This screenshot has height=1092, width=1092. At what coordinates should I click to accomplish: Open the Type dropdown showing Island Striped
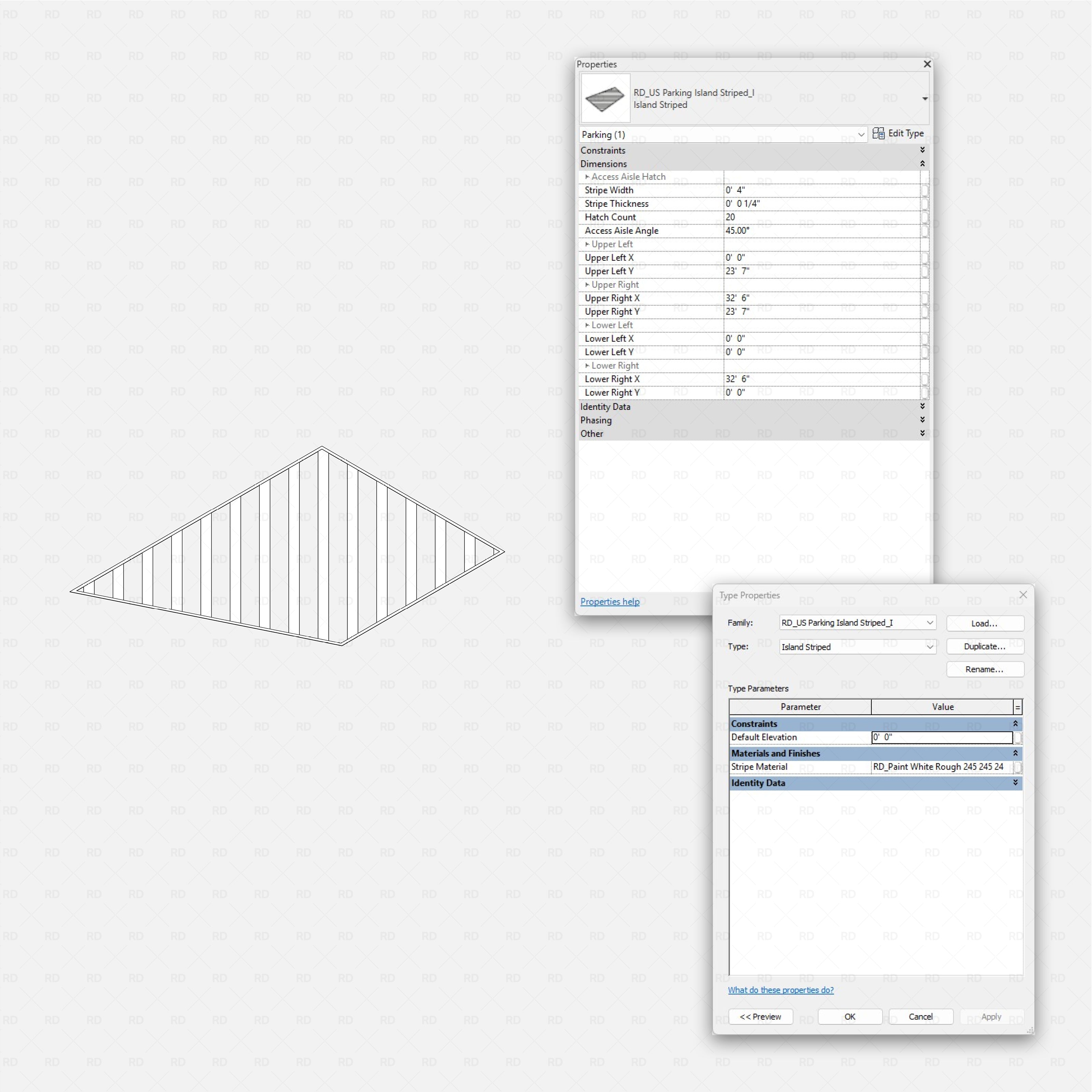pos(858,647)
